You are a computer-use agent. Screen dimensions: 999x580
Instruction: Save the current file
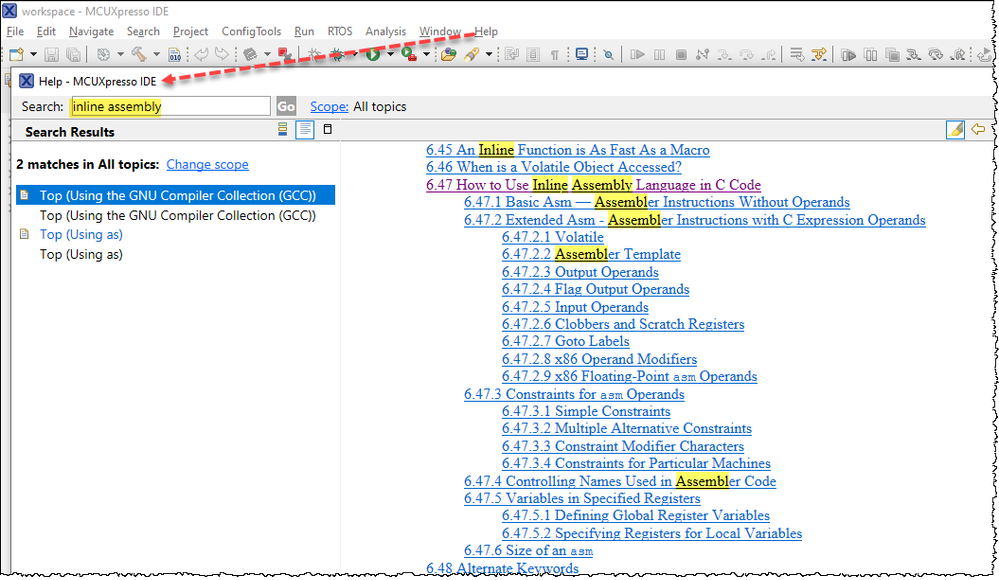tap(50, 54)
